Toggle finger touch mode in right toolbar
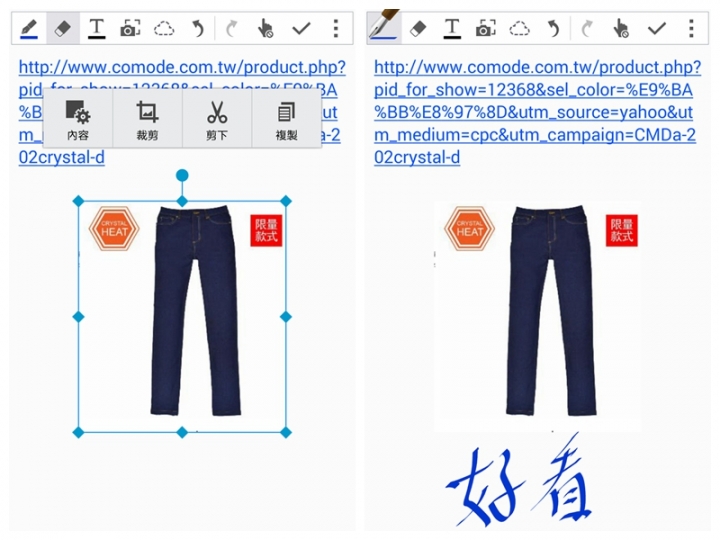 621,28
